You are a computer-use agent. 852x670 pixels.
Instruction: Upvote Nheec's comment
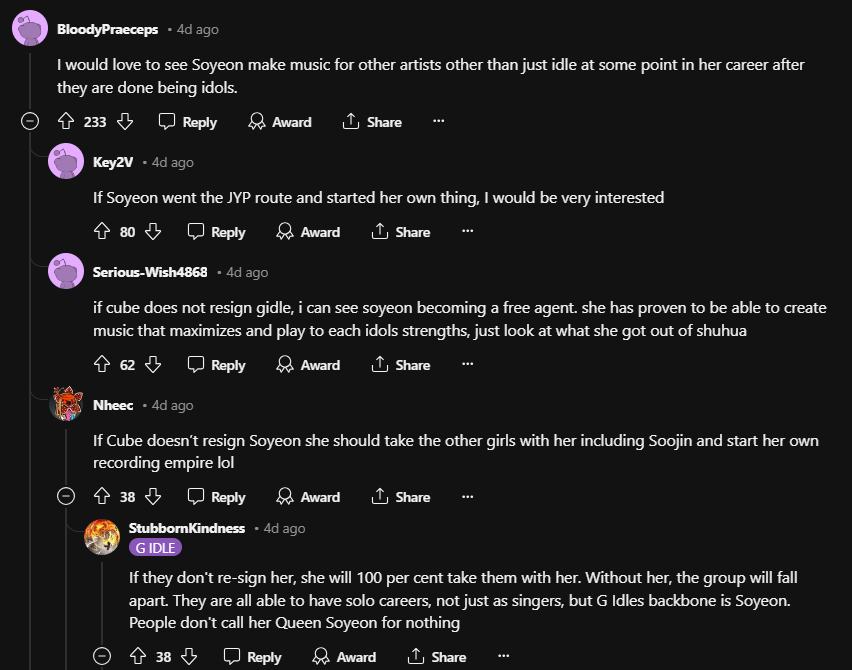pyautogui.click(x=102, y=497)
